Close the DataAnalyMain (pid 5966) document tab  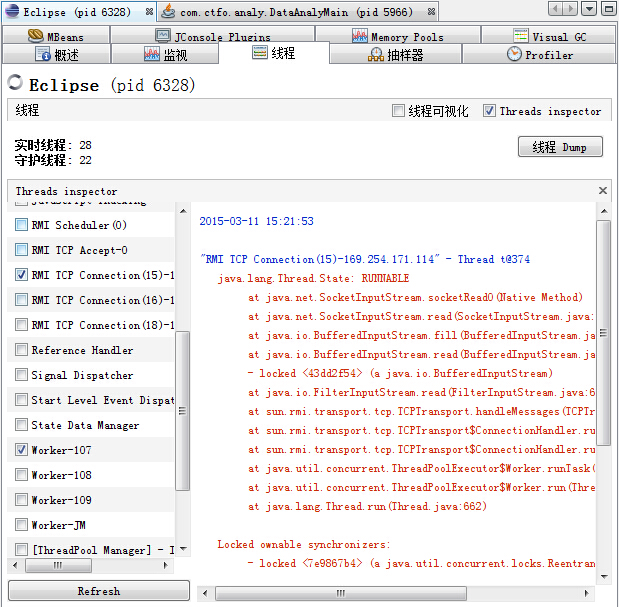431,12
